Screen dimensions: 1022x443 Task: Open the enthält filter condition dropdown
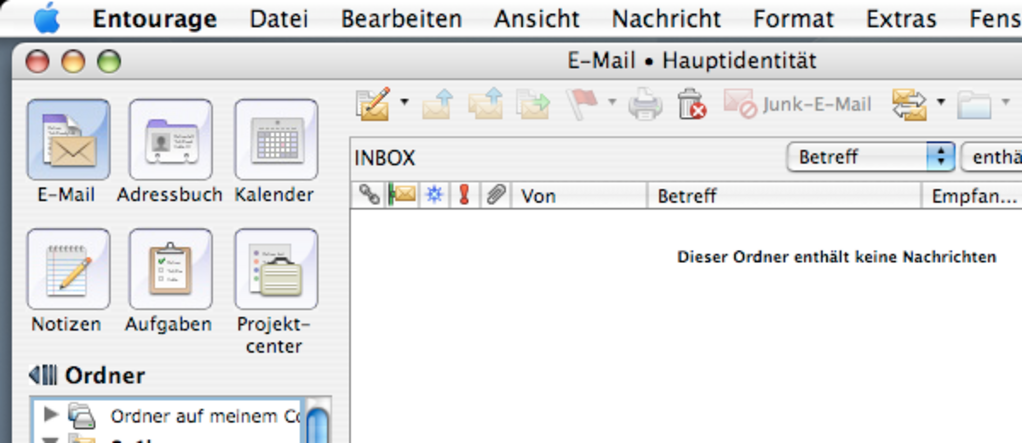991,157
